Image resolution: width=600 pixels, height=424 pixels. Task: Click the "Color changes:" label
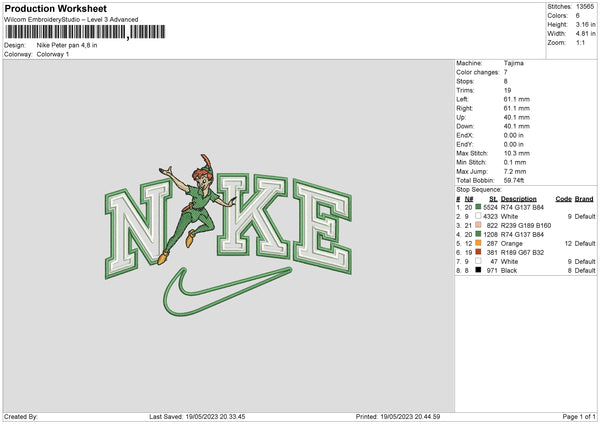[x=478, y=72]
